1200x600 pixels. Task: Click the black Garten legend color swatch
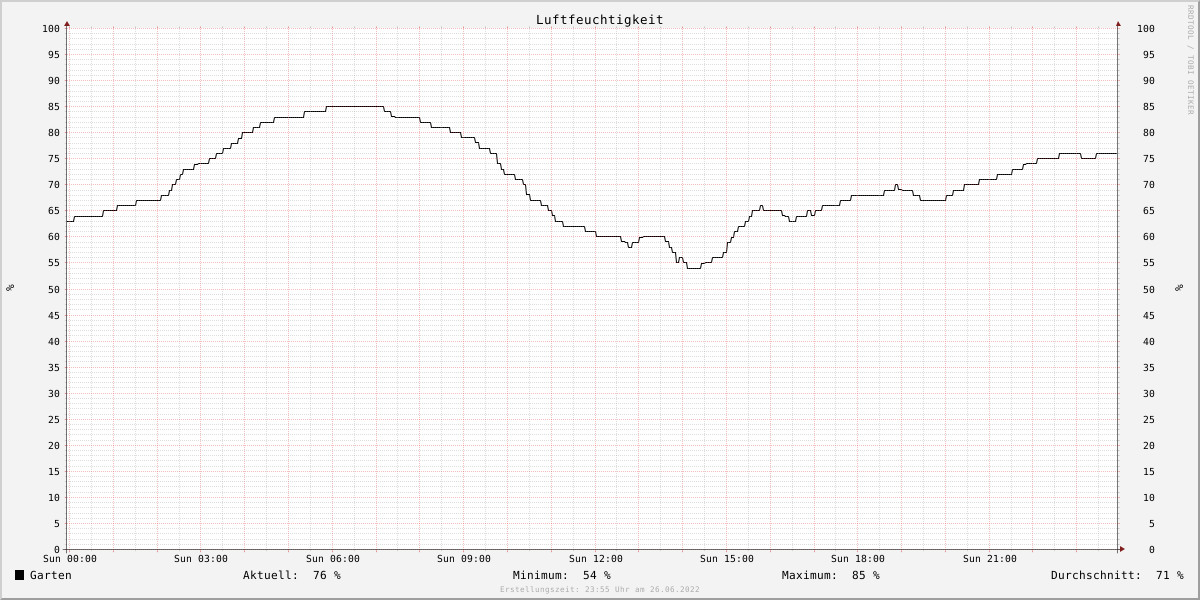tap(19, 575)
